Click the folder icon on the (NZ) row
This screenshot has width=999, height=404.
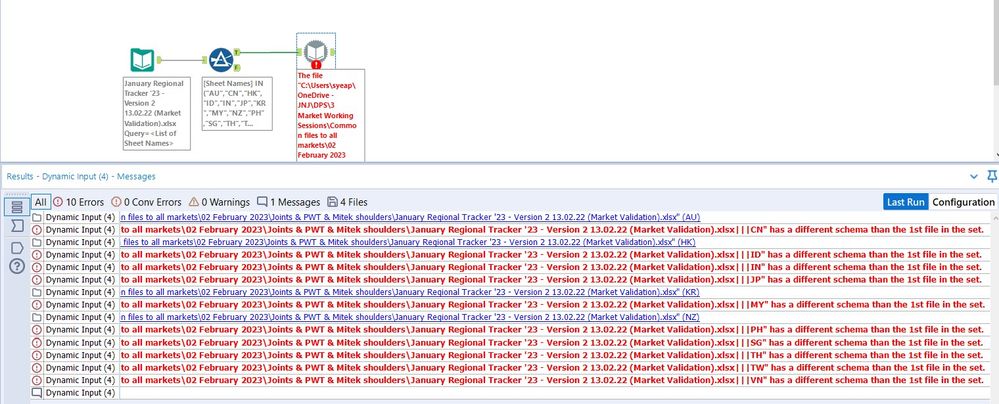point(37,317)
